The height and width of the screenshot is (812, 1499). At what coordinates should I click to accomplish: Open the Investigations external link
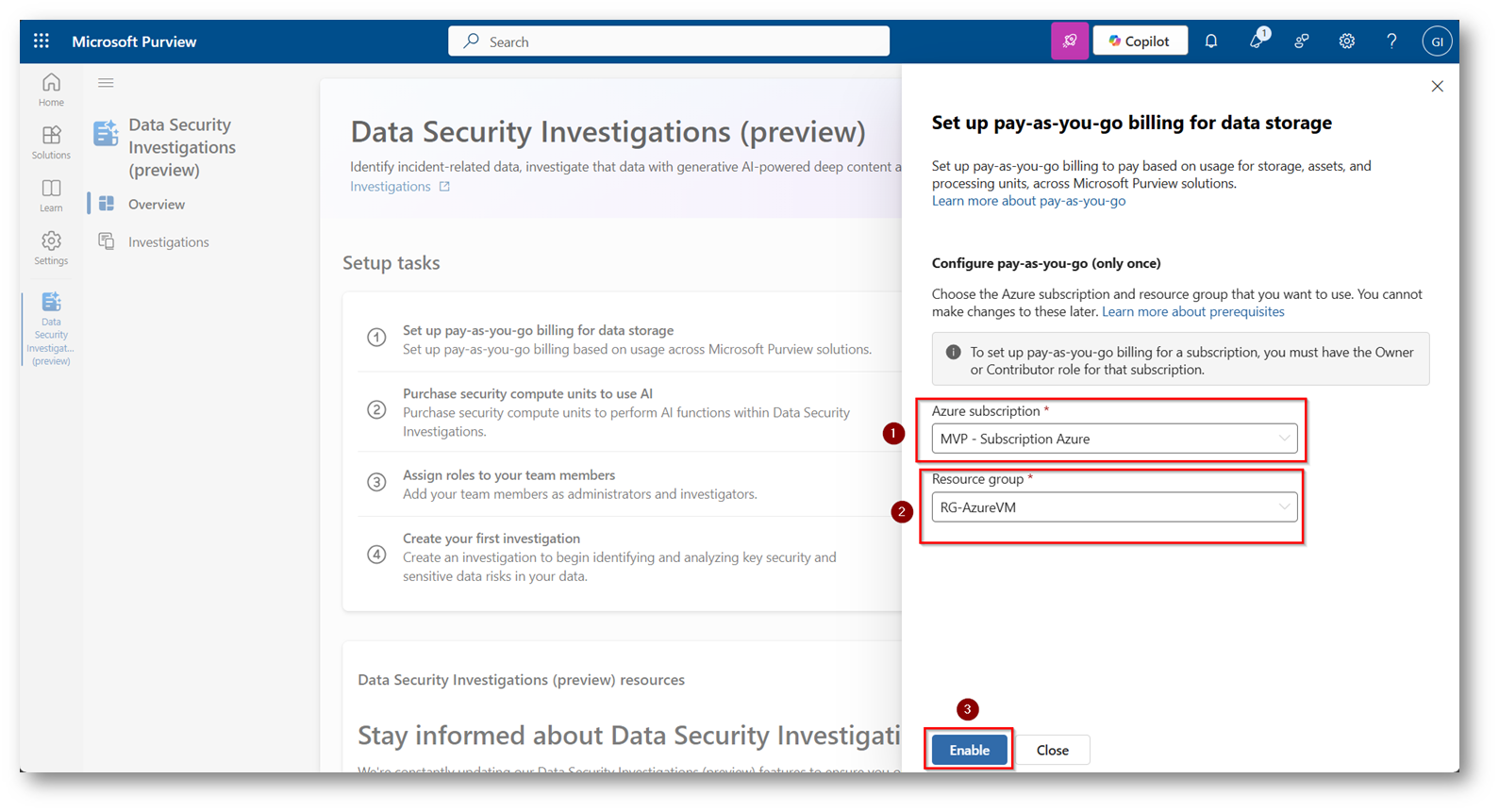400,187
